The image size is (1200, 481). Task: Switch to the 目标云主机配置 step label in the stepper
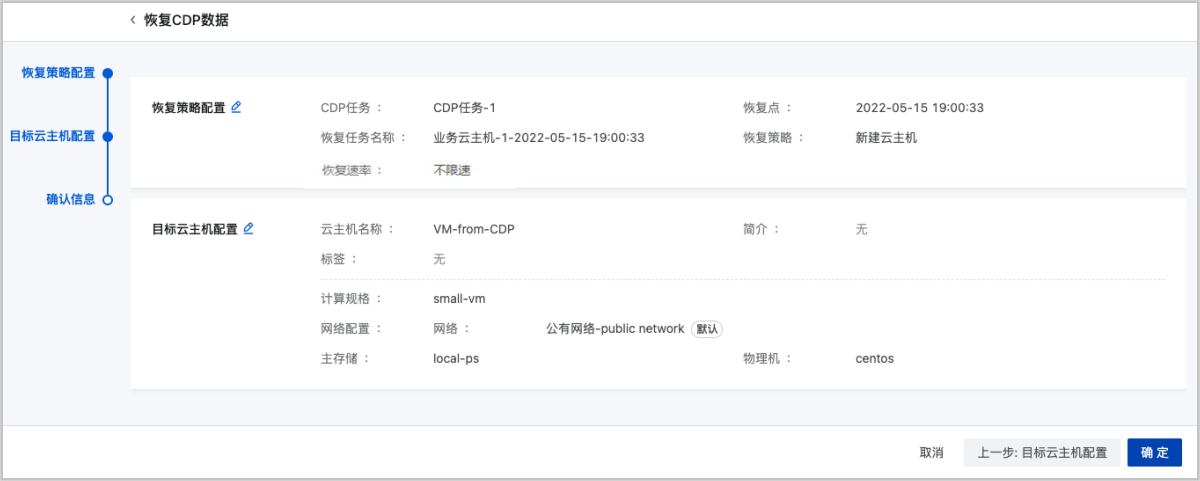click(x=52, y=136)
